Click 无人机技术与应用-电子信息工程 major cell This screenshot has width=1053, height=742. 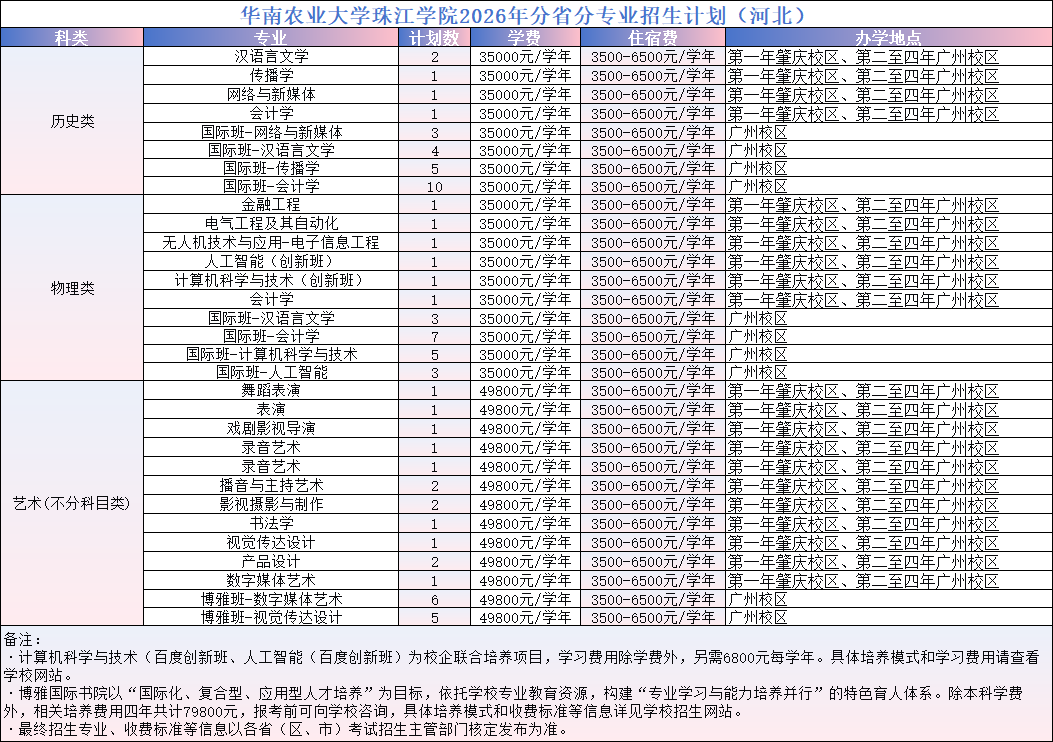coord(271,242)
